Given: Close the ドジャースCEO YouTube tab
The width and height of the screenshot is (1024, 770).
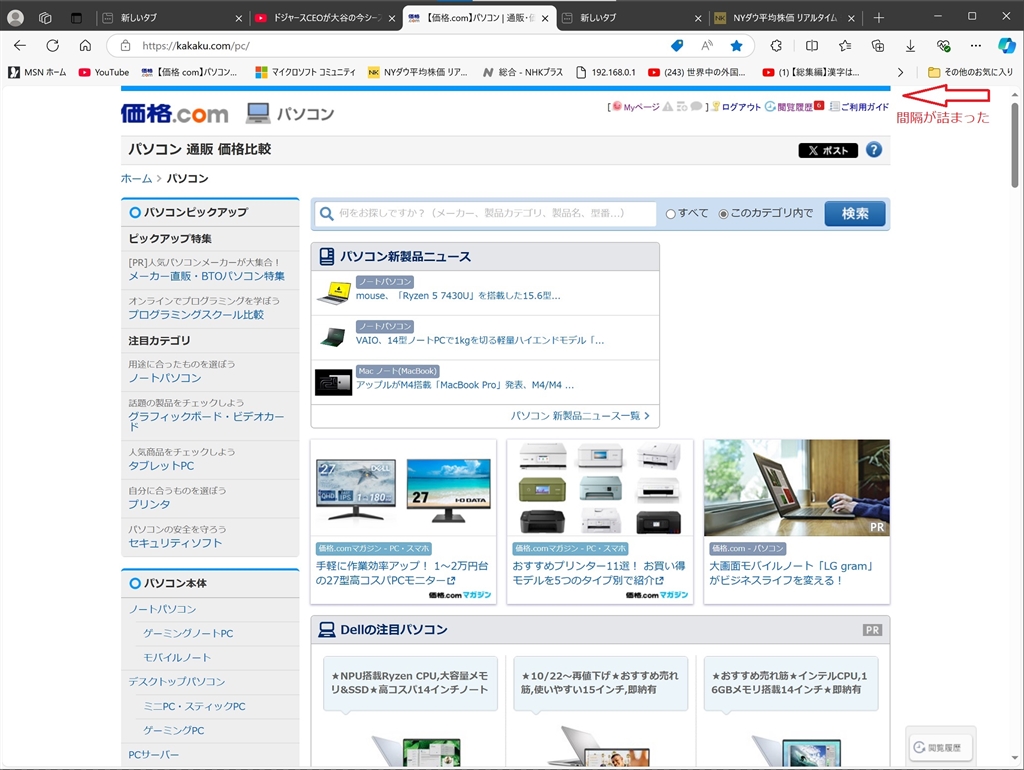Looking at the screenshot, I should (x=392, y=18).
